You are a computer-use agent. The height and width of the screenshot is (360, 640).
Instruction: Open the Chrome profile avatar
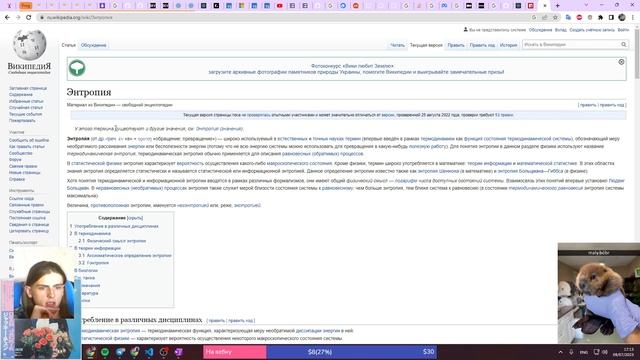622,18
